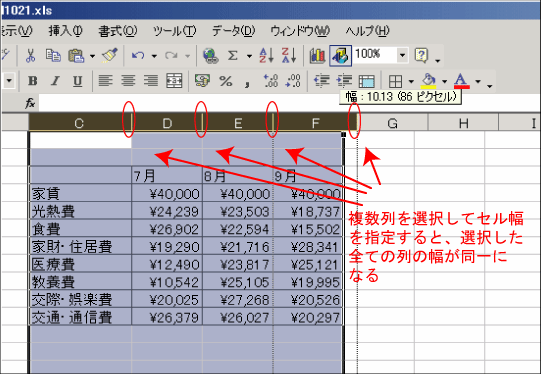Open the 書式(O) menu
The width and height of the screenshot is (541, 374).
(118, 31)
